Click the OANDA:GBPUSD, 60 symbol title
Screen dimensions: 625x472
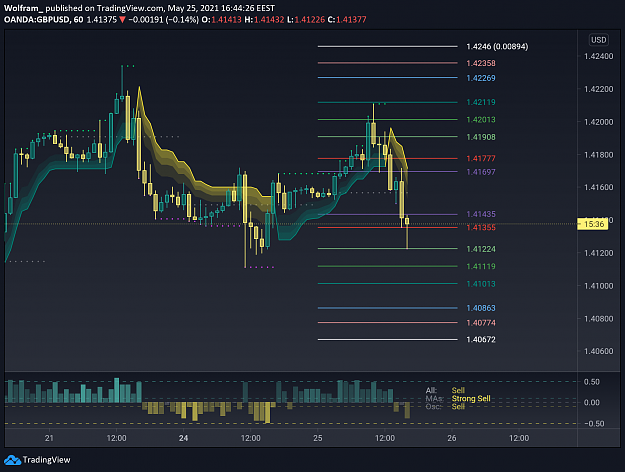pos(43,20)
